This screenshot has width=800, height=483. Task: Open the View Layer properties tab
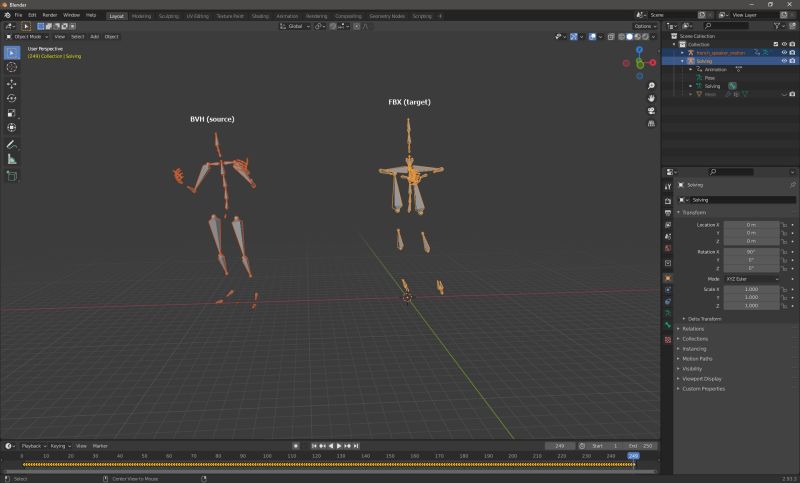point(668,225)
